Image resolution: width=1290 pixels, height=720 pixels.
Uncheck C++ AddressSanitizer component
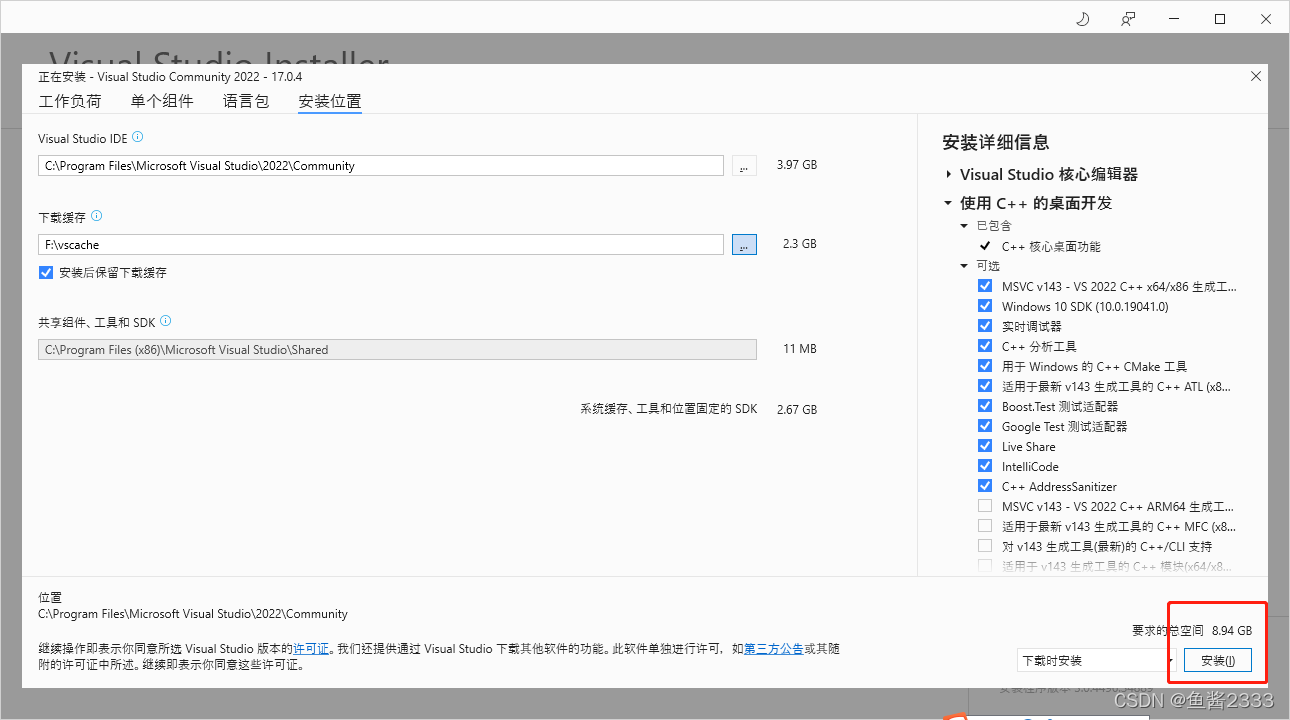coord(985,486)
